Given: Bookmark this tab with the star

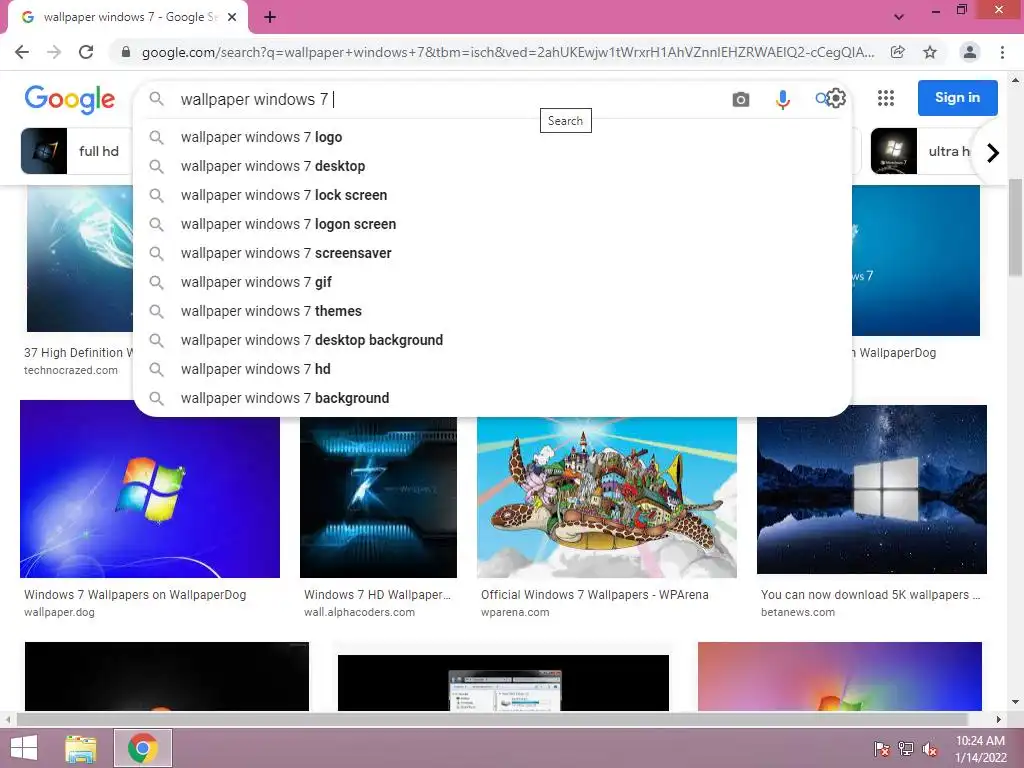Looking at the screenshot, I should 930,52.
